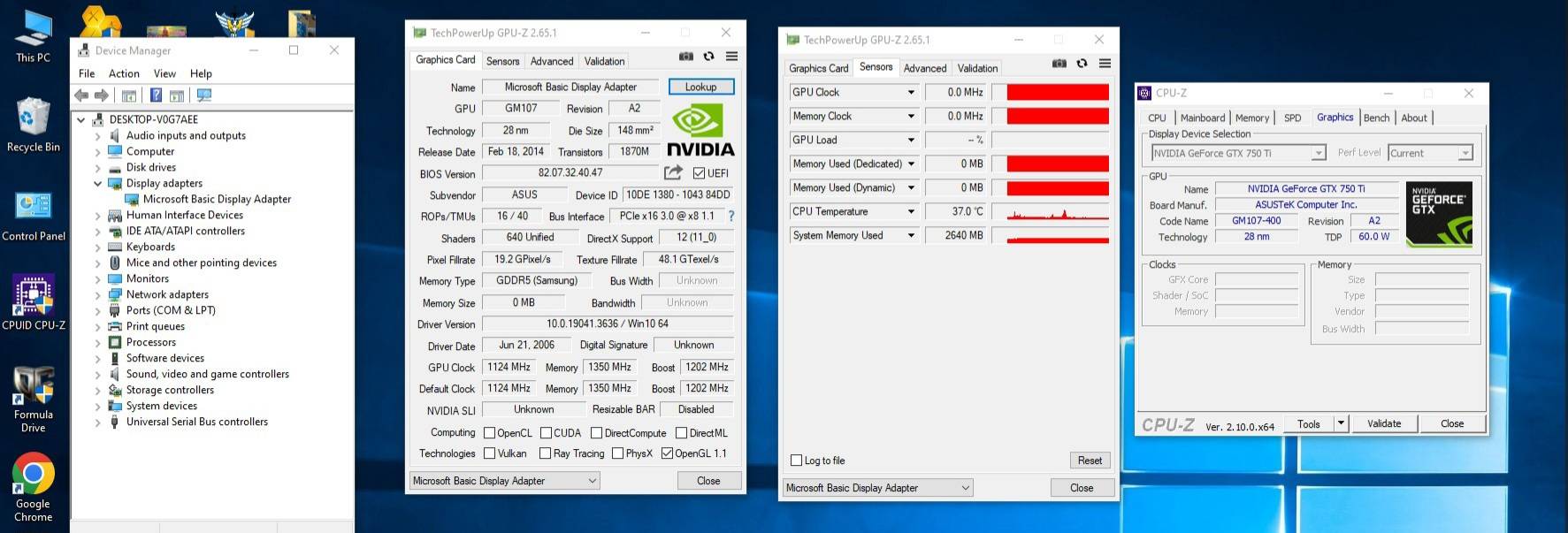Collapse the Display adapters tree node
The width and height of the screenshot is (1568, 533).
(x=97, y=183)
